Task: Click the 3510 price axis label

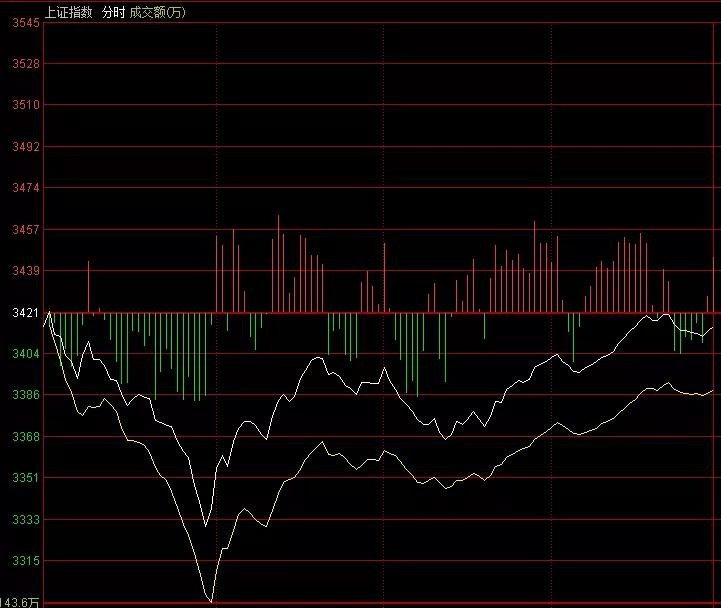Action: (x=26, y=105)
